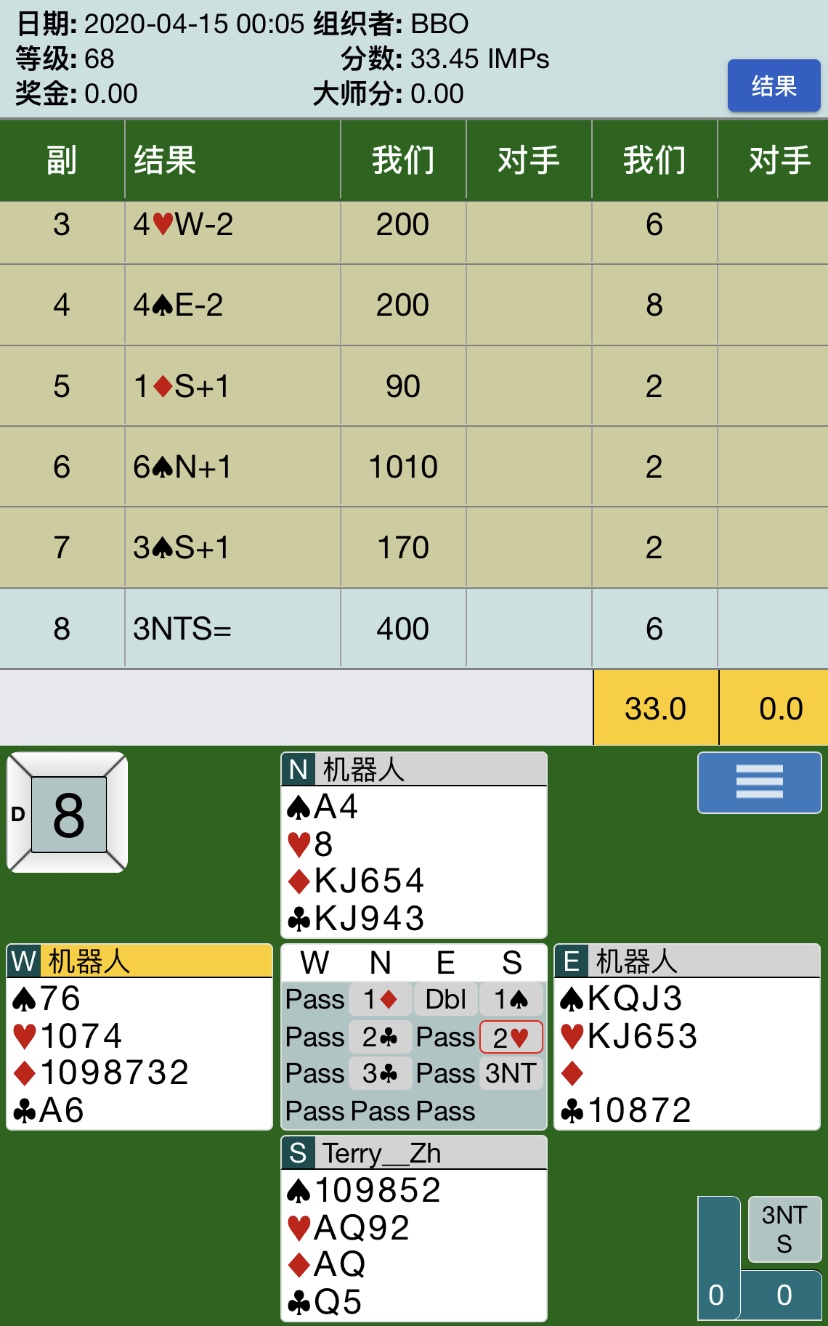The width and height of the screenshot is (828, 1326).
Task: Click the first 我们 score column header
Action: click(403, 159)
